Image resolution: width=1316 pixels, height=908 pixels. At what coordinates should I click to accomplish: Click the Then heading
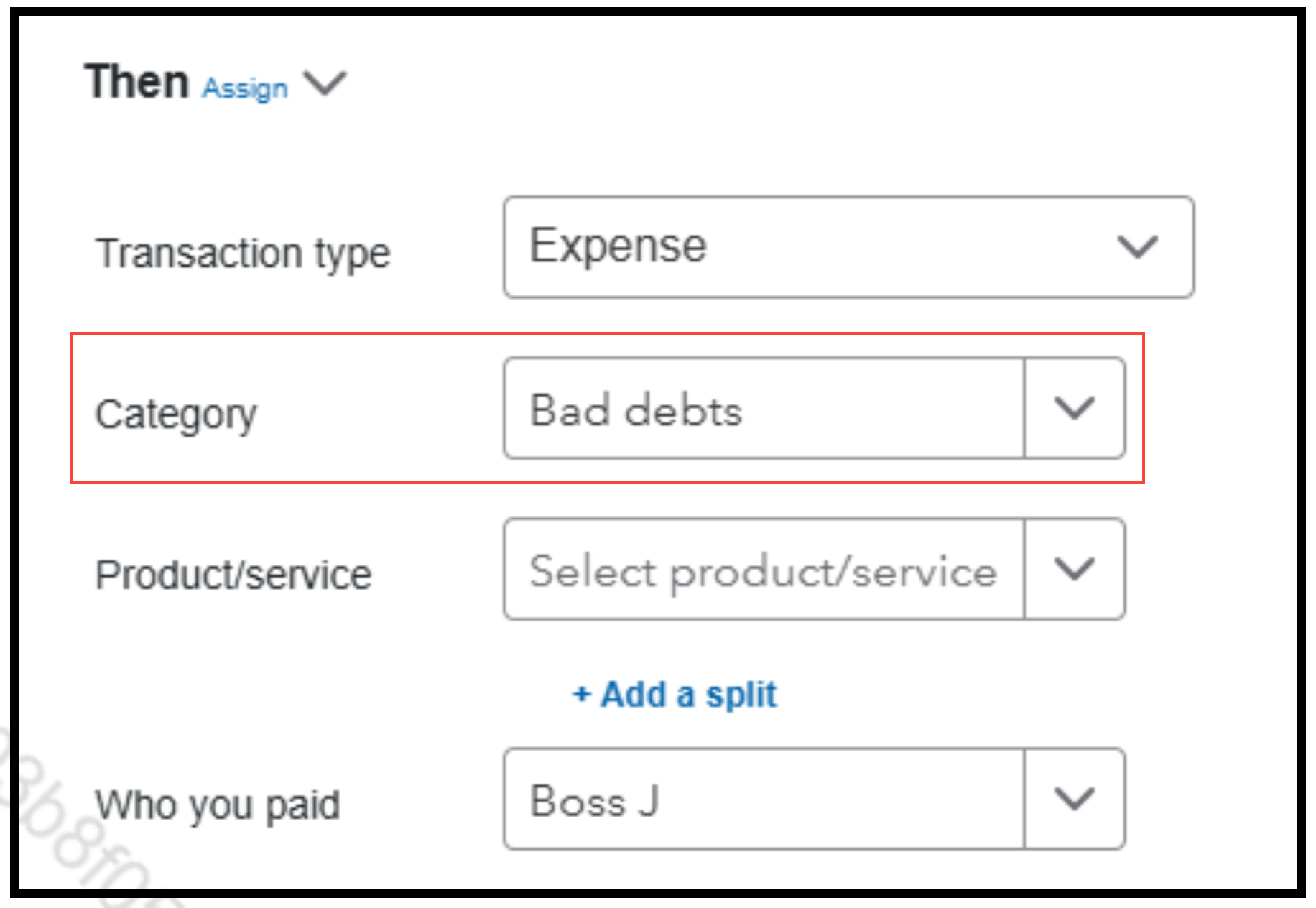point(136,81)
